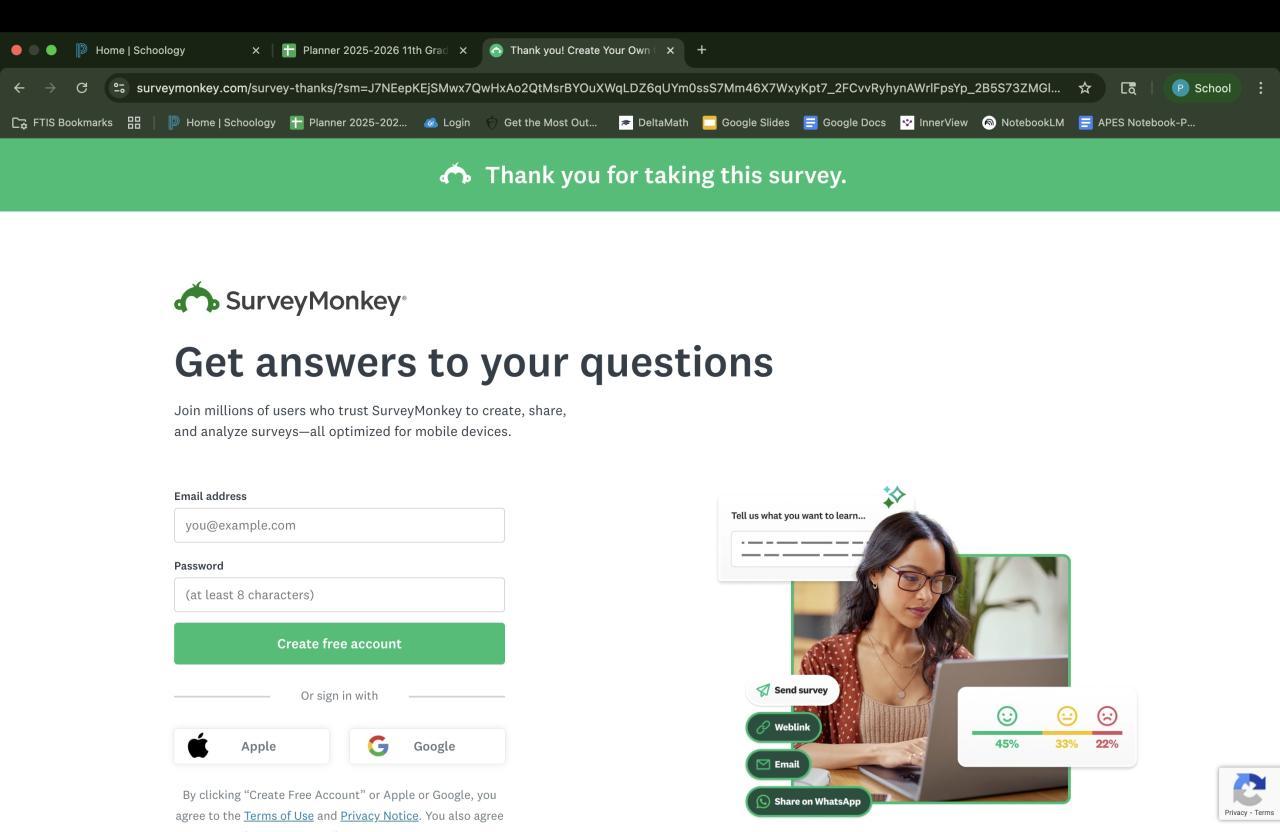Screen dimensions: 1280x832
Task: Click the SurveyMonkey logo
Action: click(290, 299)
